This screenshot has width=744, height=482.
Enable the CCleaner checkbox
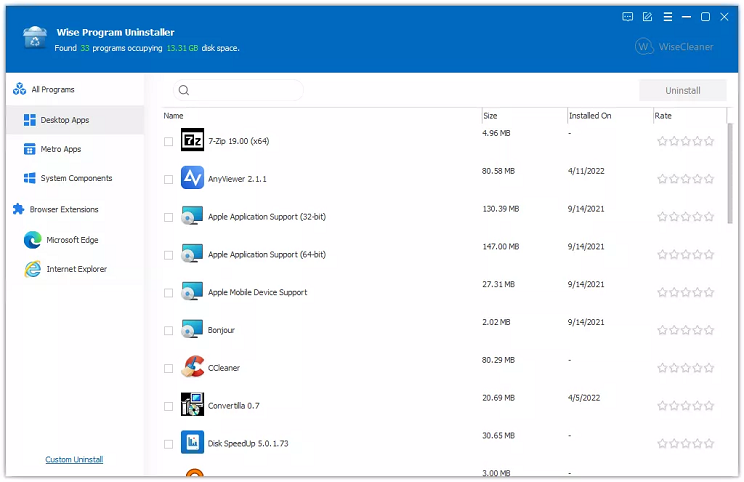[168, 369]
